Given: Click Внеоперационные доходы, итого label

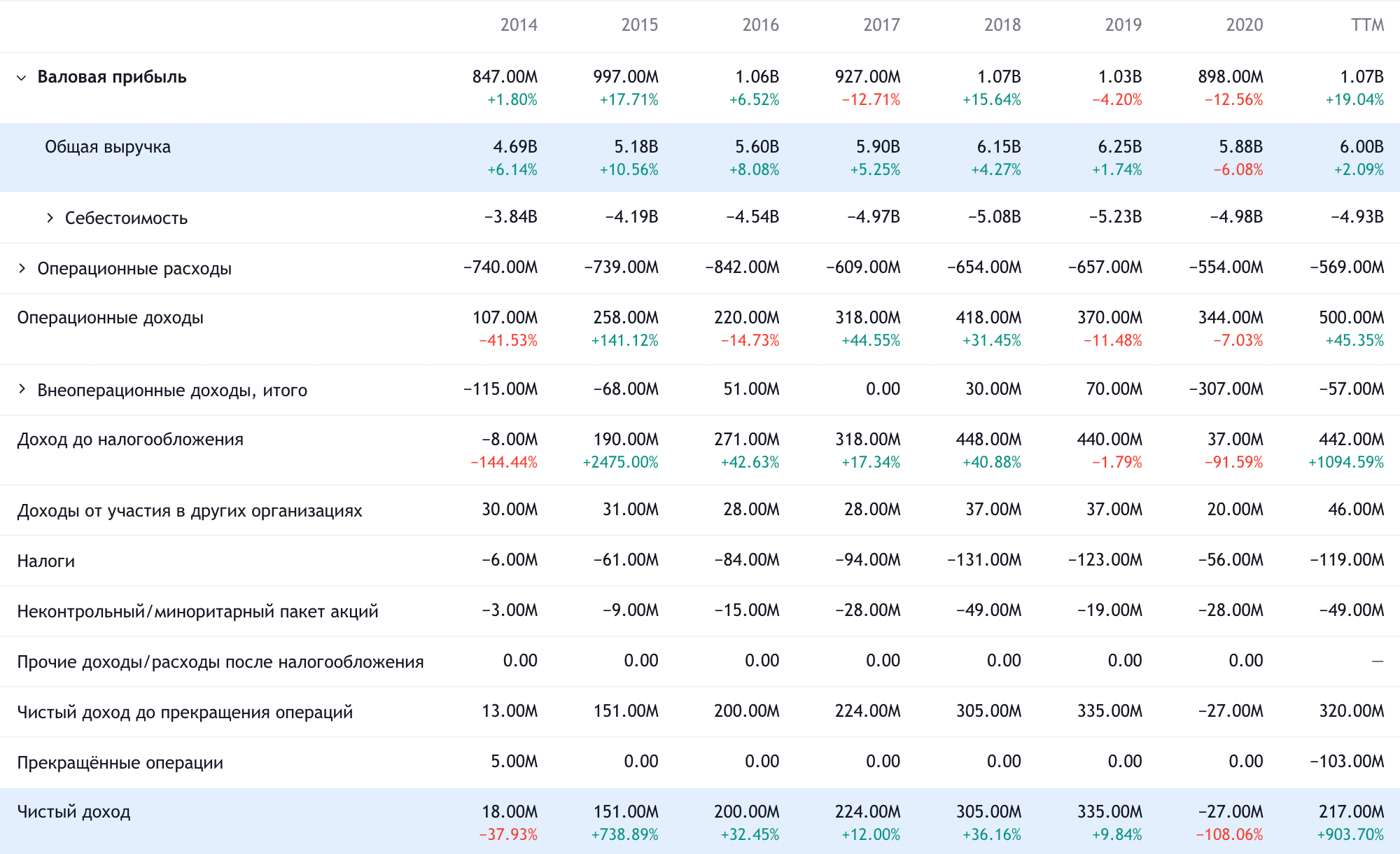Looking at the screenshot, I should (x=172, y=391).
